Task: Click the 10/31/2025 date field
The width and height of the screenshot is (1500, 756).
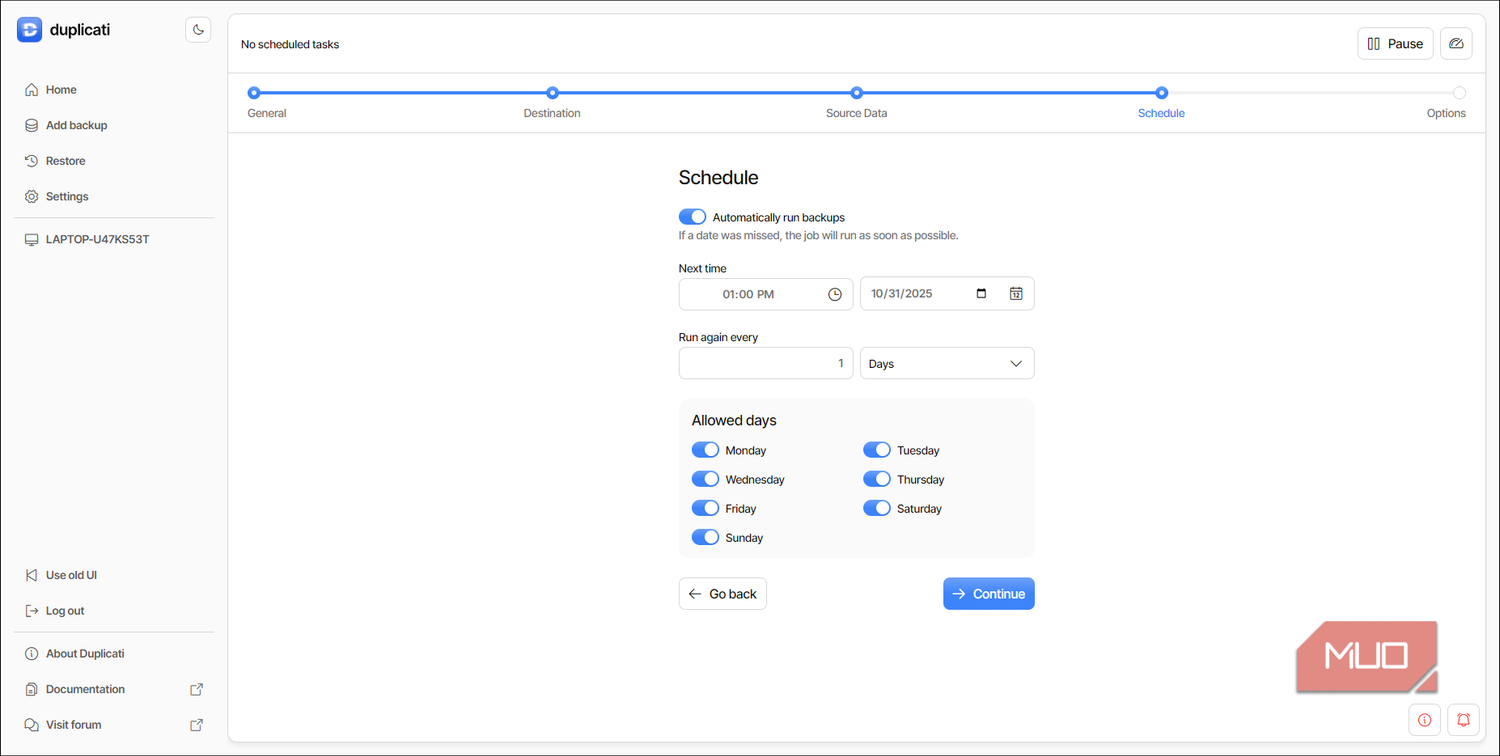Action: point(947,294)
